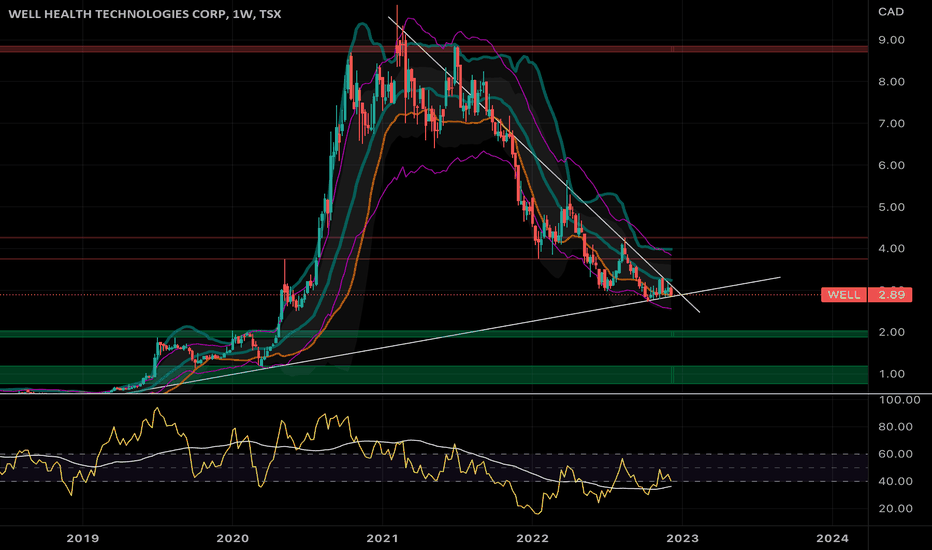Click the 20.00 RSI axis label
Image resolution: width=932 pixels, height=550 pixels.
[896, 508]
